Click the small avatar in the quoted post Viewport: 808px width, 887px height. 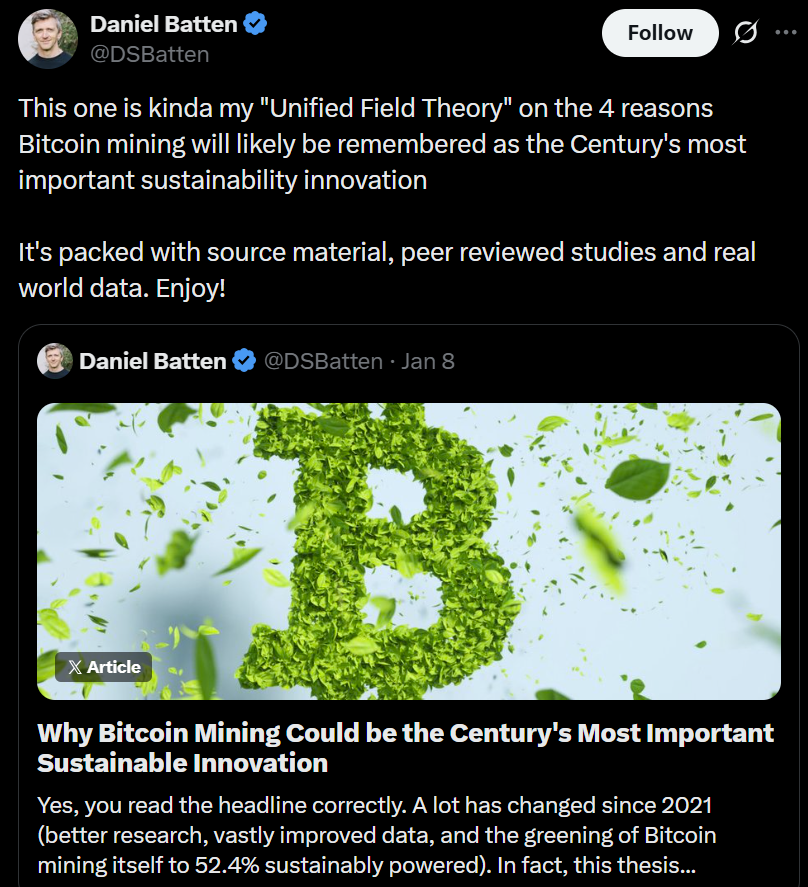click(55, 361)
